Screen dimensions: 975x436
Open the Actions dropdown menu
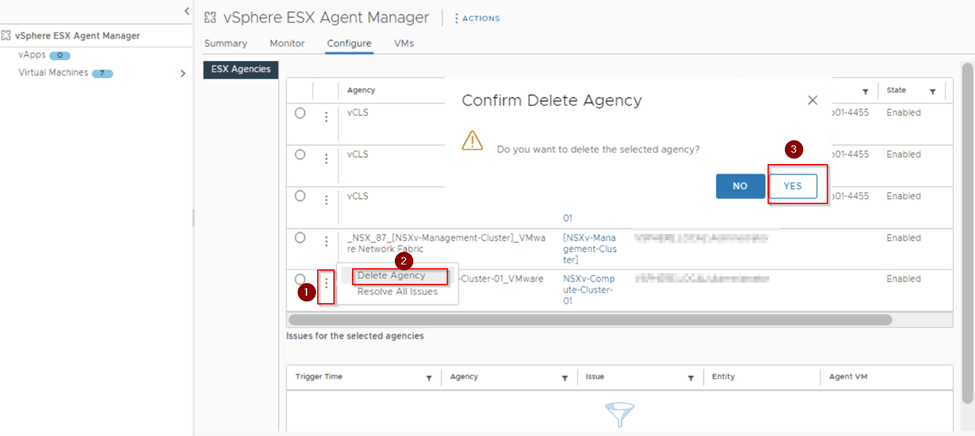477,18
